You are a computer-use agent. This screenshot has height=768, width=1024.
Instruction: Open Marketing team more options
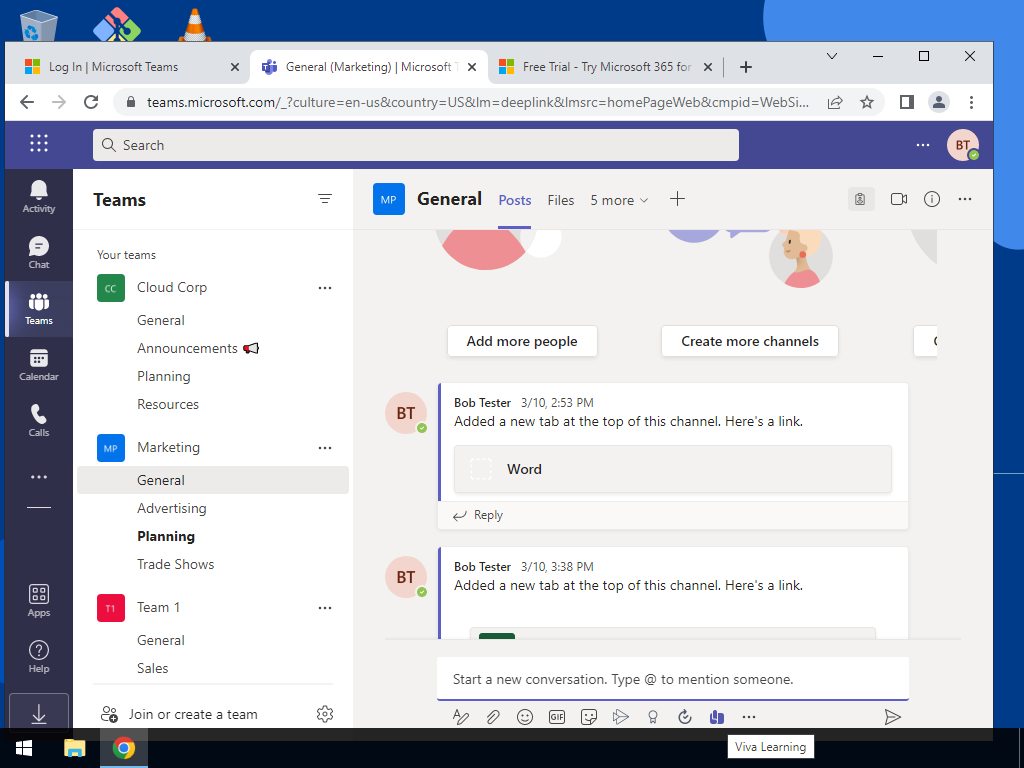325,448
